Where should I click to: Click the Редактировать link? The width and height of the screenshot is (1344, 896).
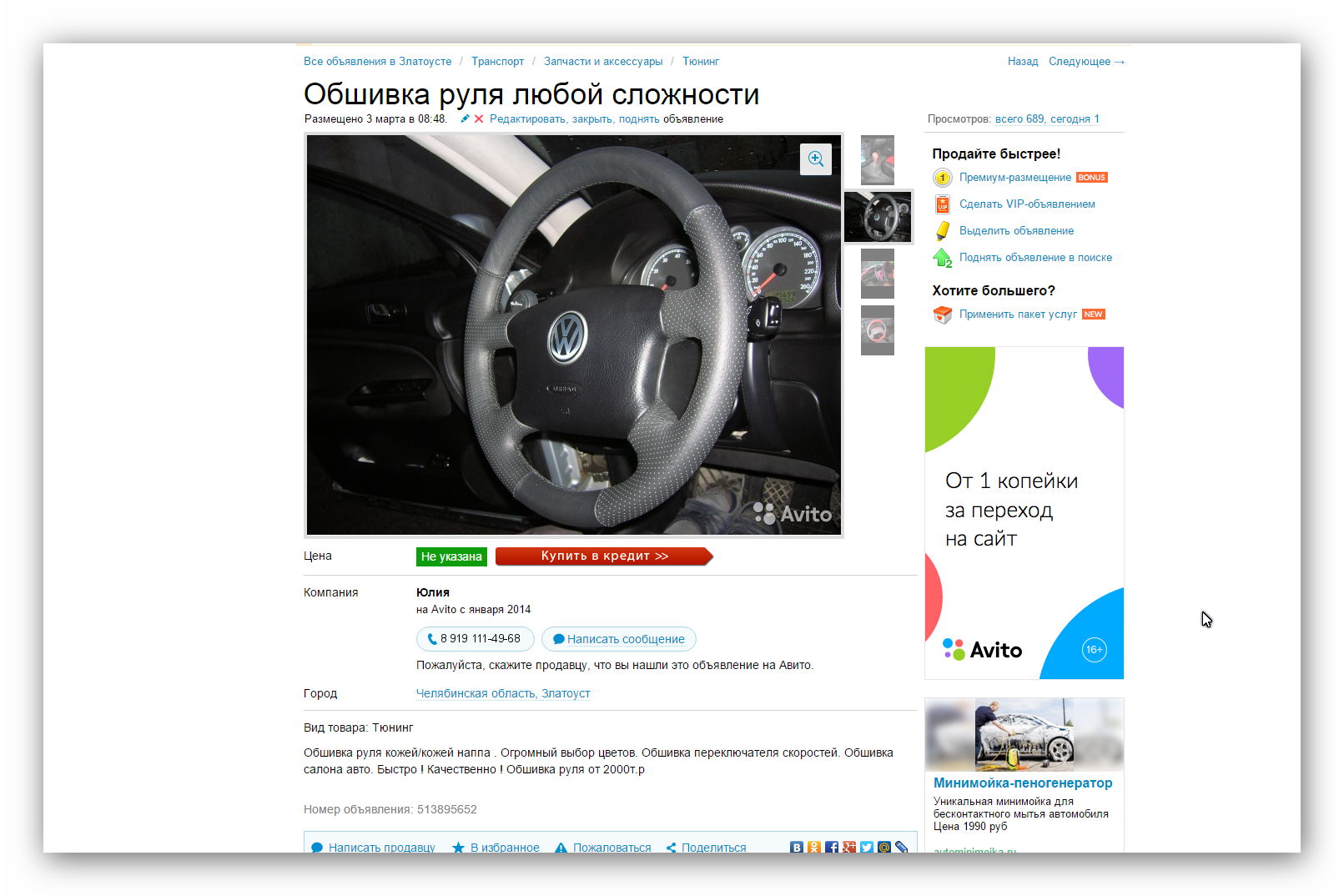(x=528, y=119)
